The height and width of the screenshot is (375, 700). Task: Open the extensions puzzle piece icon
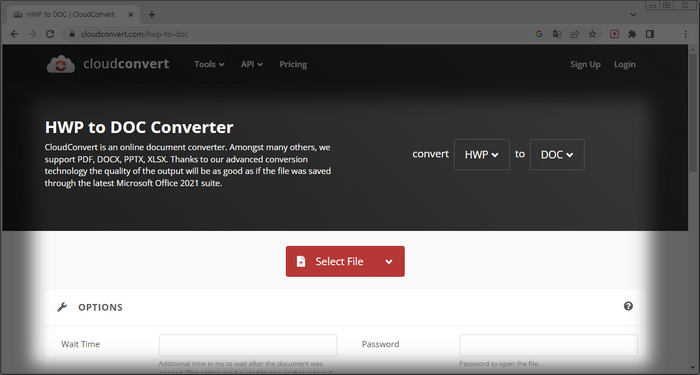click(632, 34)
